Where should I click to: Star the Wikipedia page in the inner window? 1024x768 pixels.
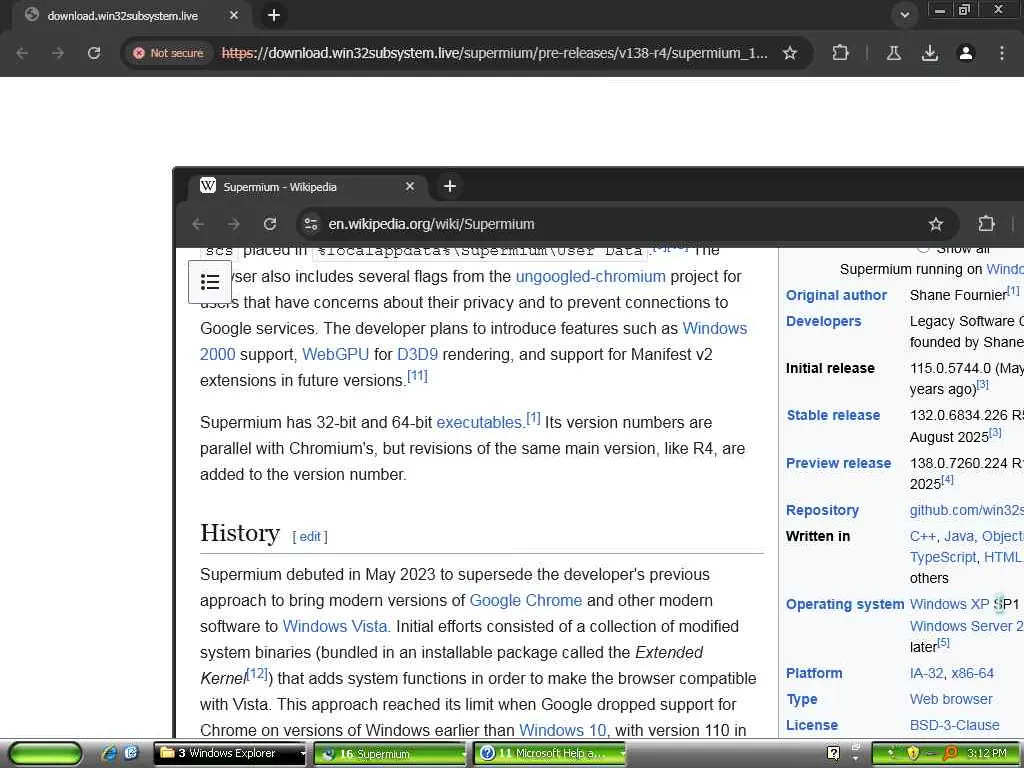(936, 224)
